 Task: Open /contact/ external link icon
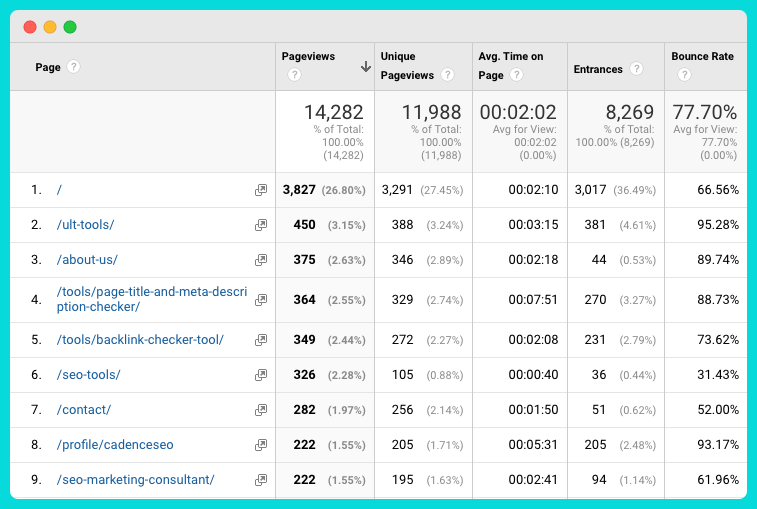pyautogui.click(x=261, y=410)
